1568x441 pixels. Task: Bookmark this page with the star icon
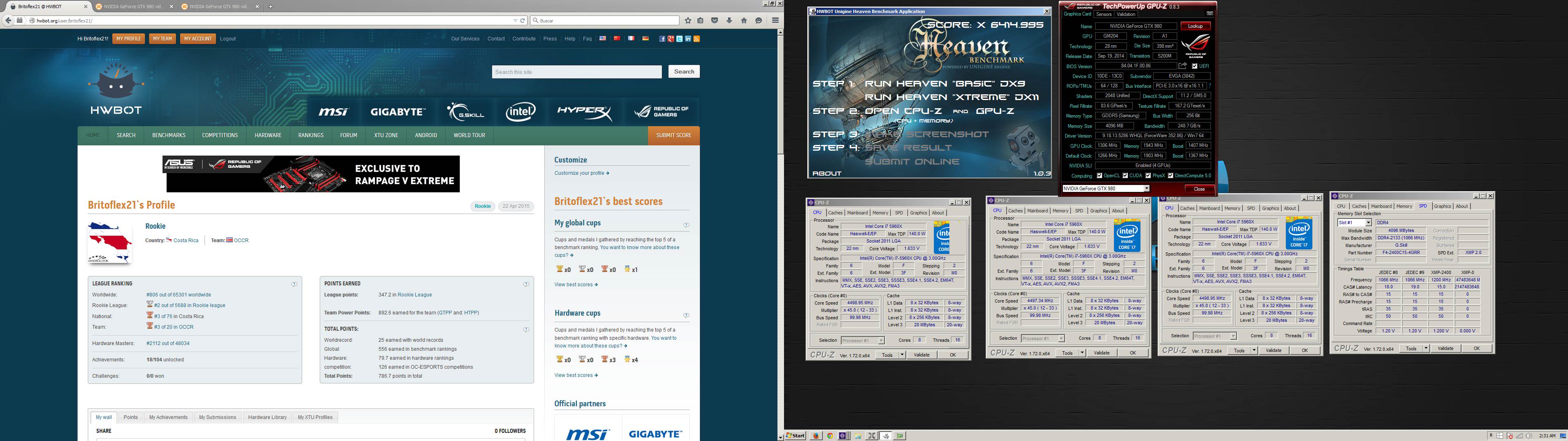click(688, 21)
